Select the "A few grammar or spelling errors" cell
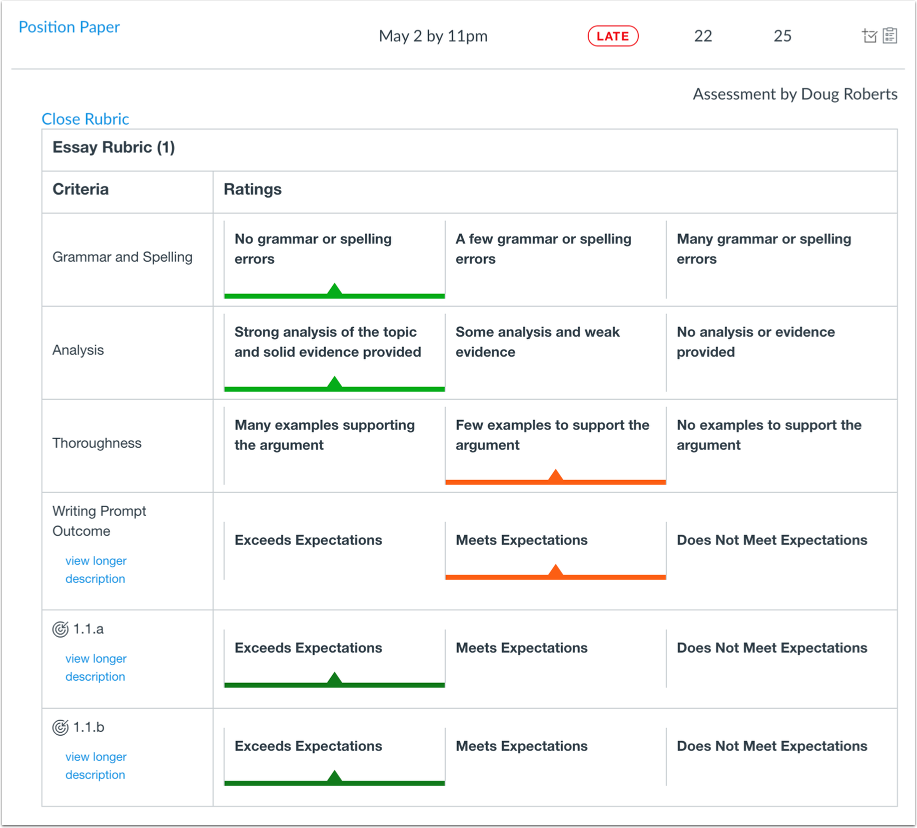The image size is (917, 828). 556,250
